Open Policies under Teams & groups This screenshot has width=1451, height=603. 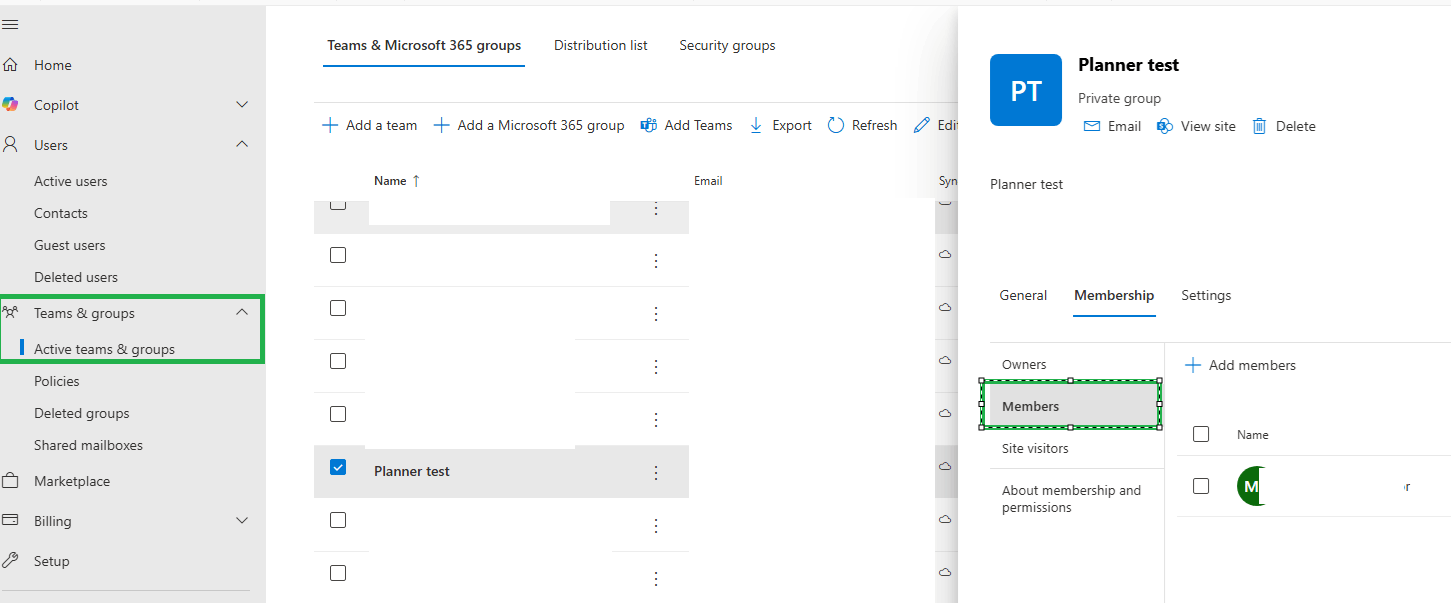56,381
